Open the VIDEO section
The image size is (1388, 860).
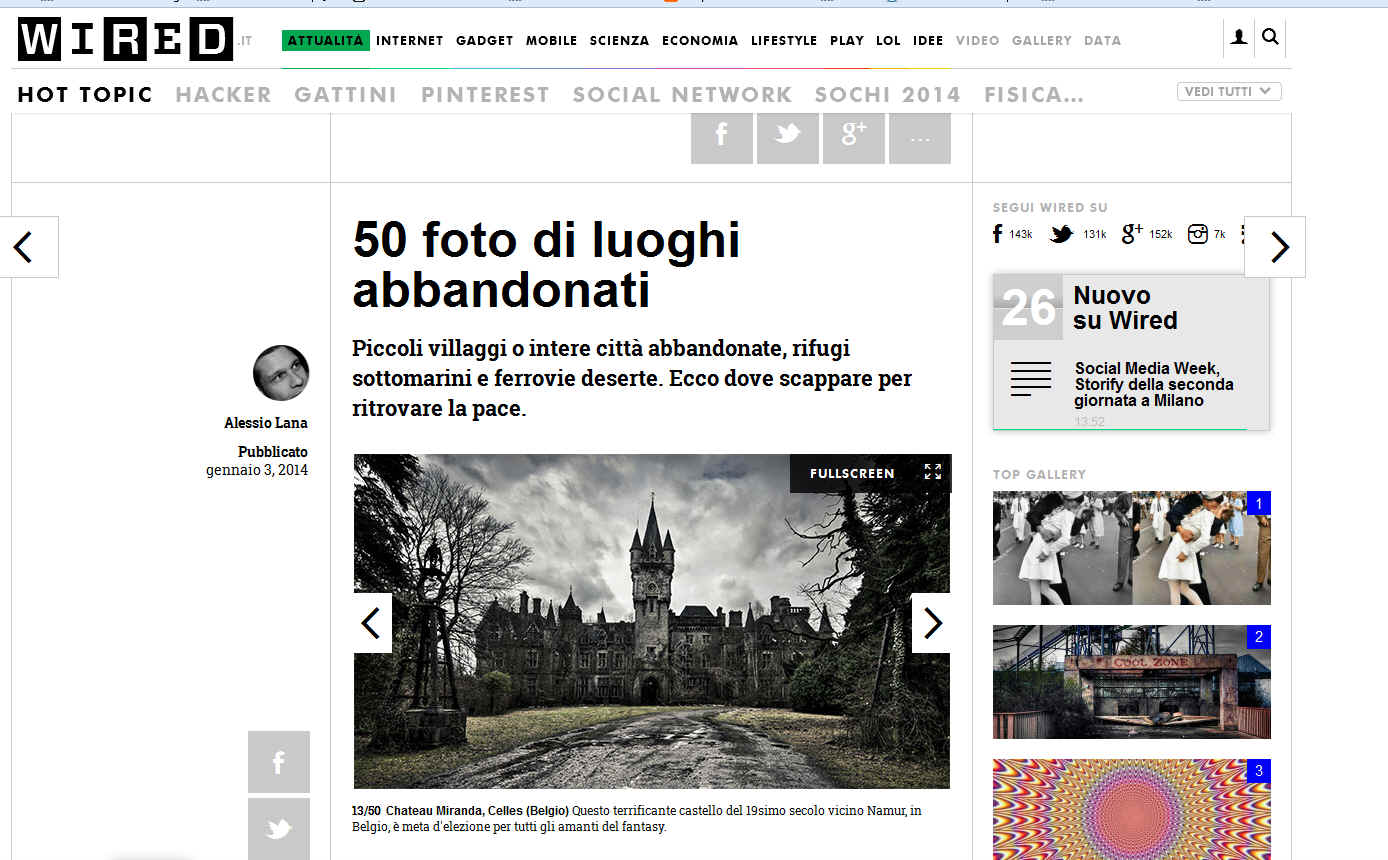(x=978, y=40)
